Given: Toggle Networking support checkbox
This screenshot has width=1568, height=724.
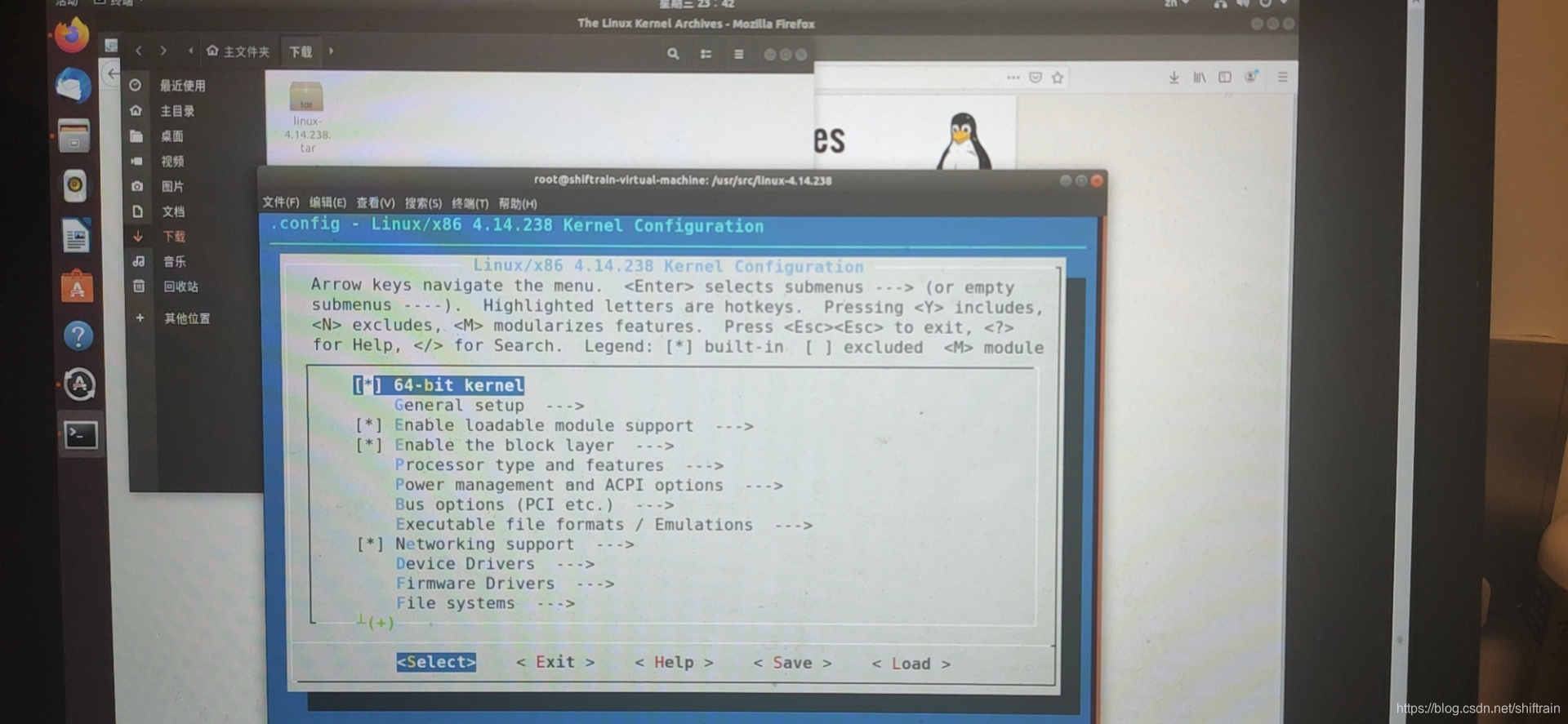Looking at the screenshot, I should pyautogui.click(x=370, y=544).
